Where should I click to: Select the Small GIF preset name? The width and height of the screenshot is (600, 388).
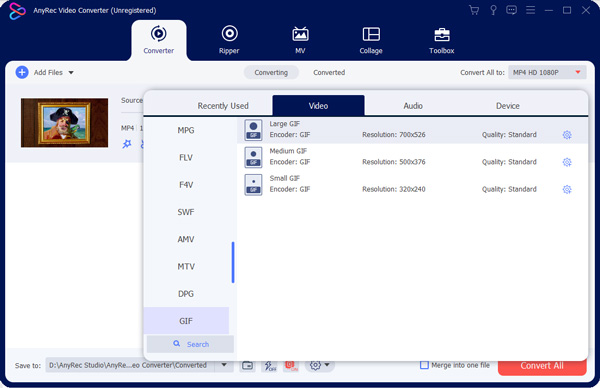click(x=285, y=178)
